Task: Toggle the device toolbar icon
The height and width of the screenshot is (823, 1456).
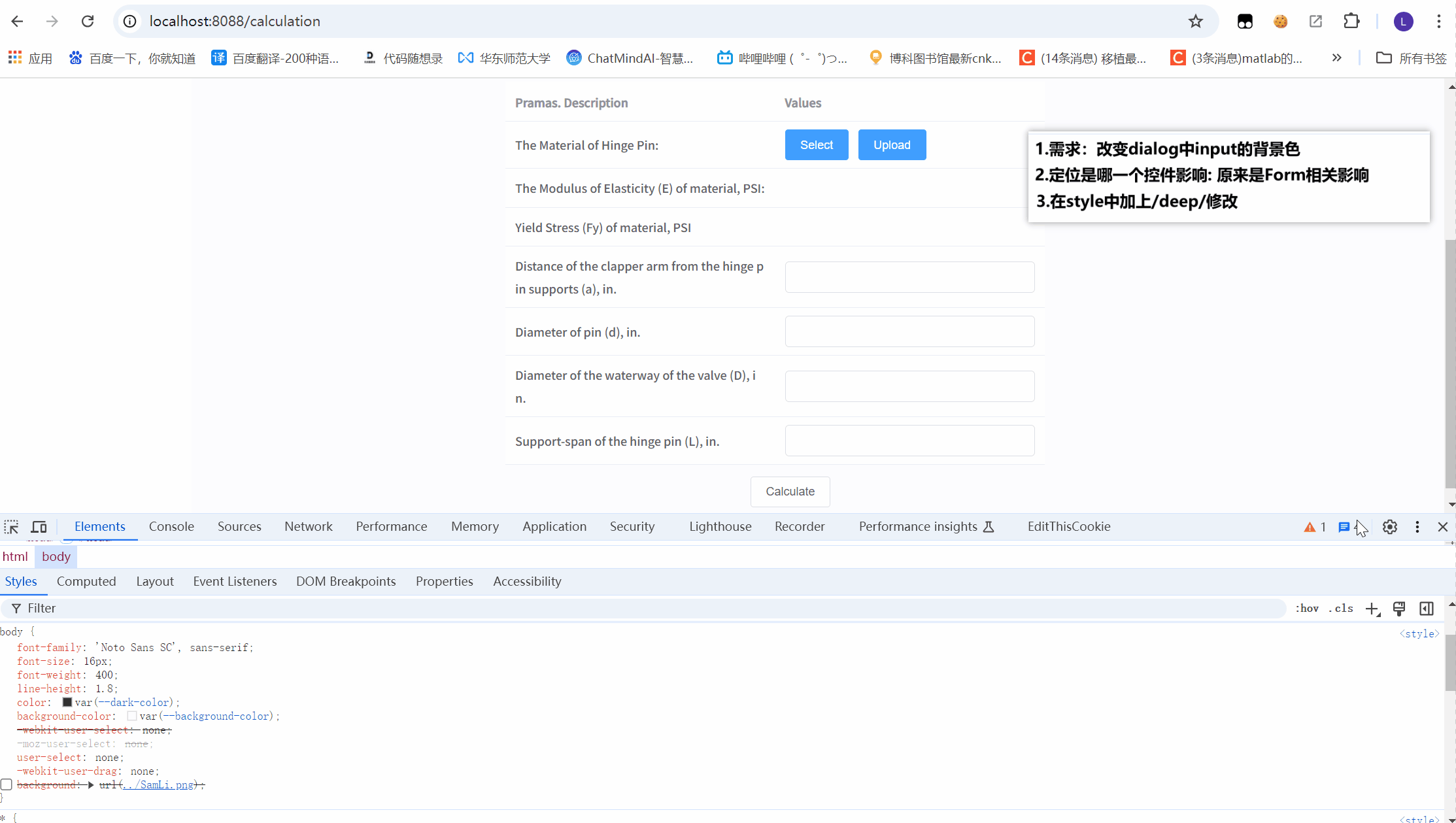Action: (39, 527)
